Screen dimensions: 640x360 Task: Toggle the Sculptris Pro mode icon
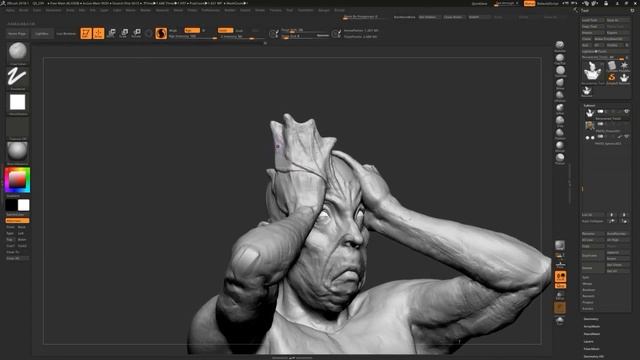coord(161,33)
